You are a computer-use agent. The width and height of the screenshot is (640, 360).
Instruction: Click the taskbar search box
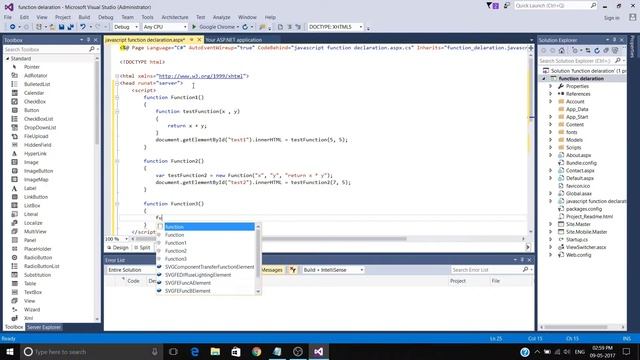tap(91, 352)
